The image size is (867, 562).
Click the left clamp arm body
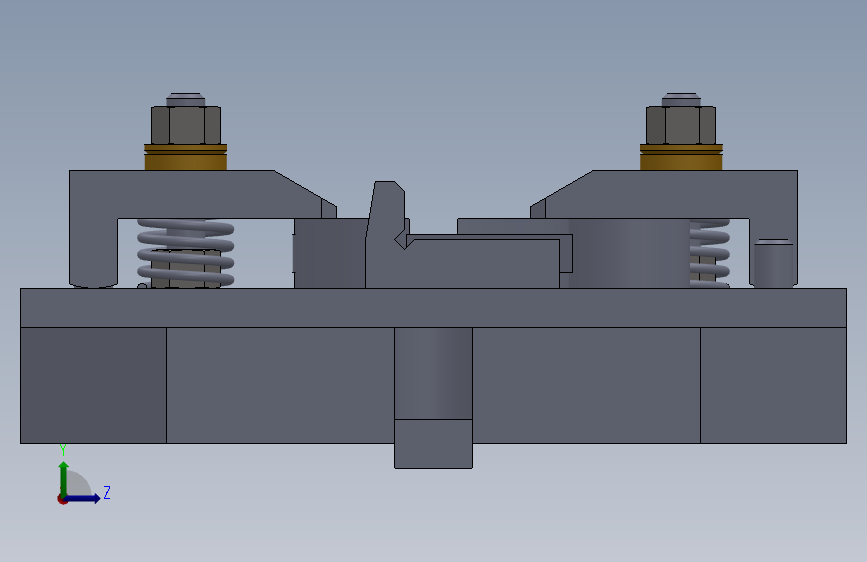coord(194,194)
